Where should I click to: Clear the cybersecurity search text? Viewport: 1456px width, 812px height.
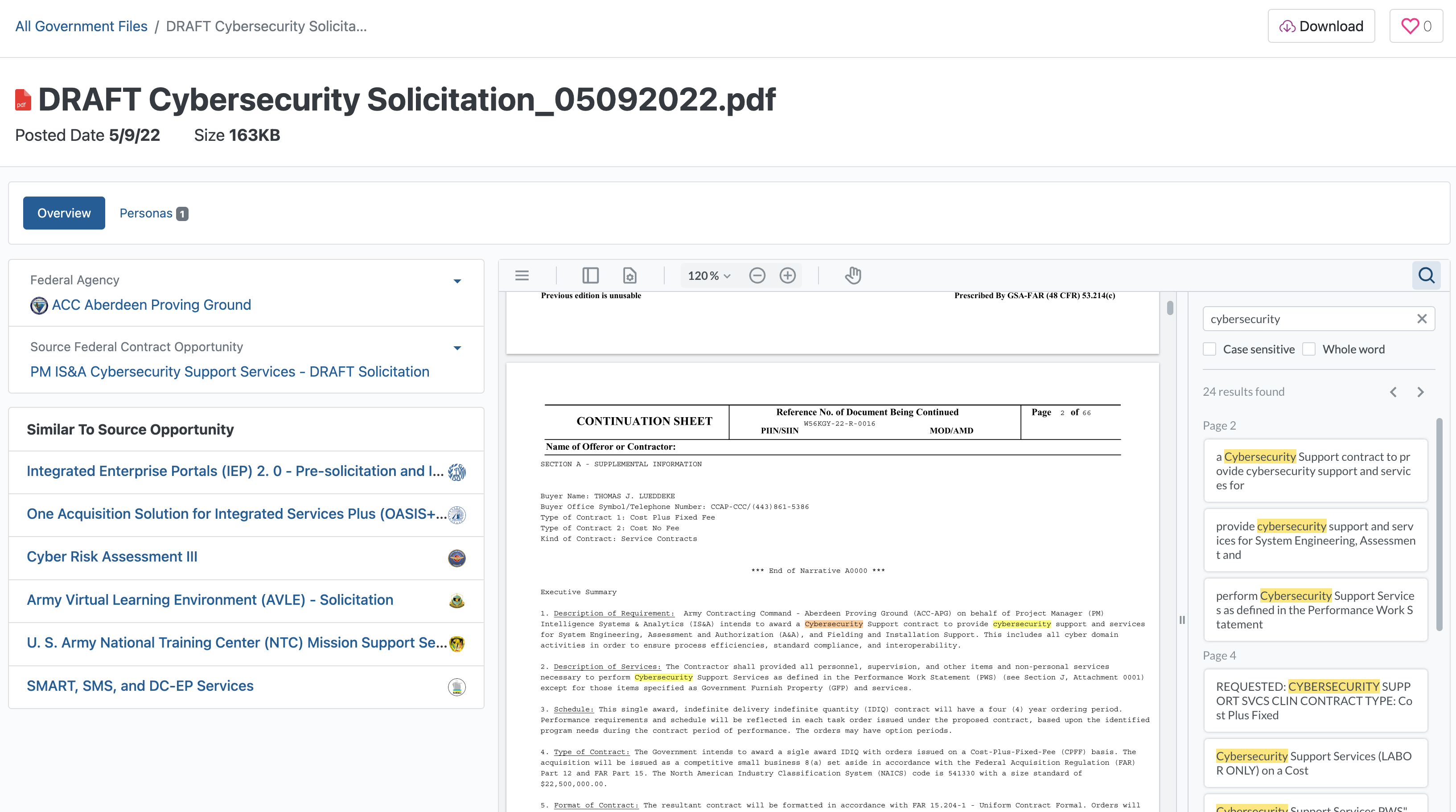(x=1422, y=319)
